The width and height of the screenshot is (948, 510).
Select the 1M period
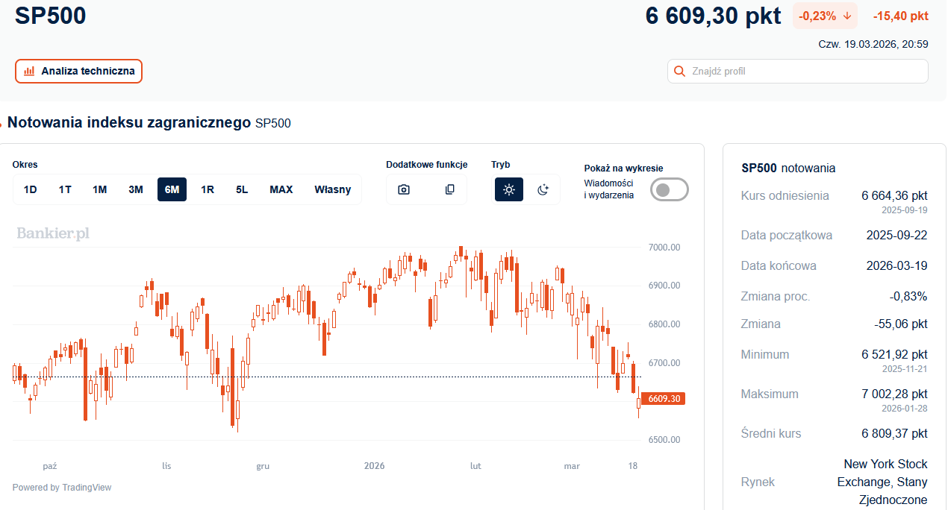click(x=100, y=190)
